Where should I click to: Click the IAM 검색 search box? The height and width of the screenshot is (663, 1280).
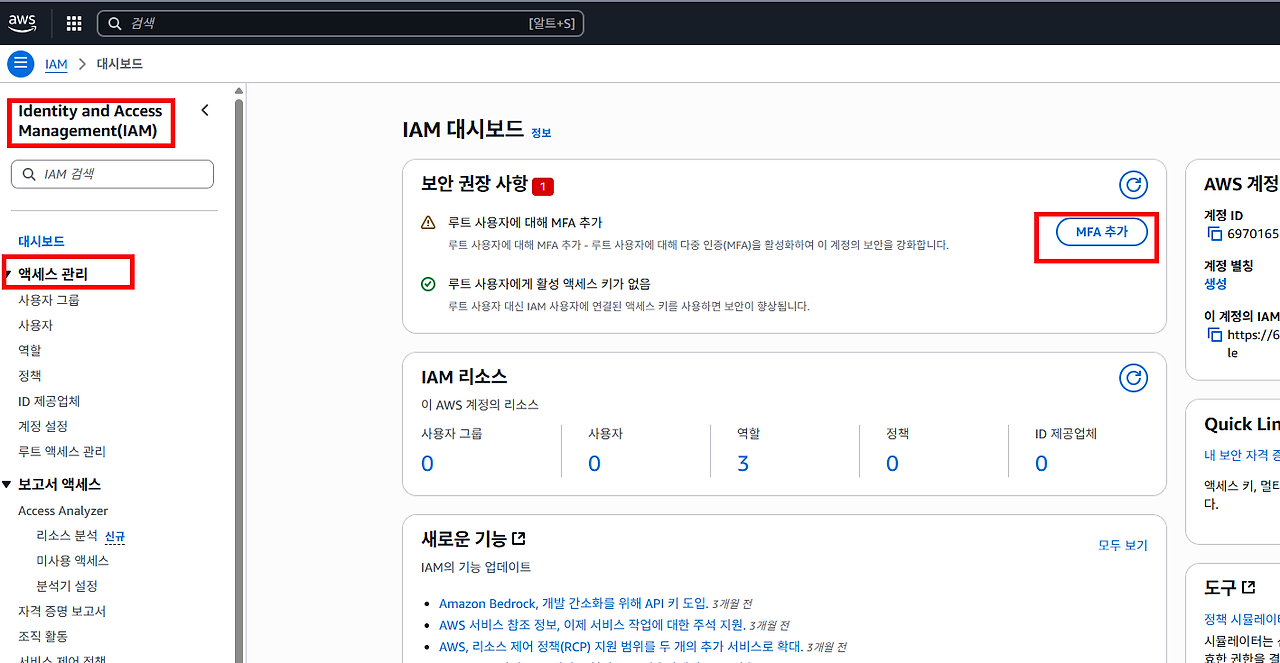112,174
